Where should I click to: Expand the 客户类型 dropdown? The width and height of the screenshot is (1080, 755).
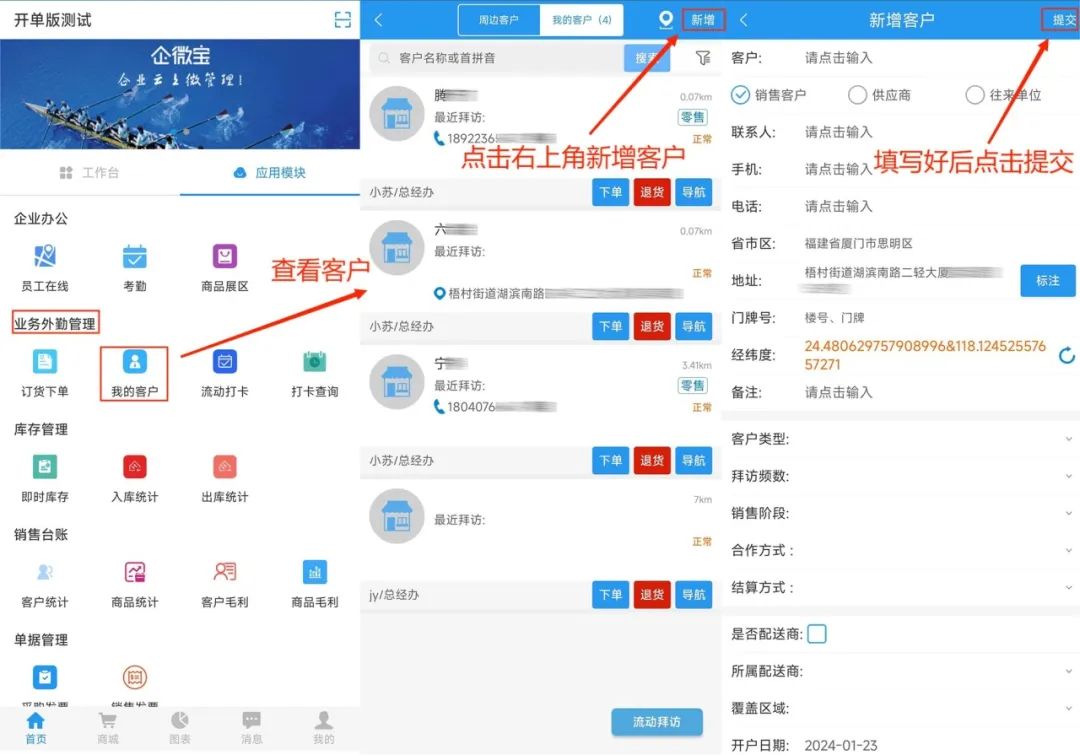(x=1068, y=439)
